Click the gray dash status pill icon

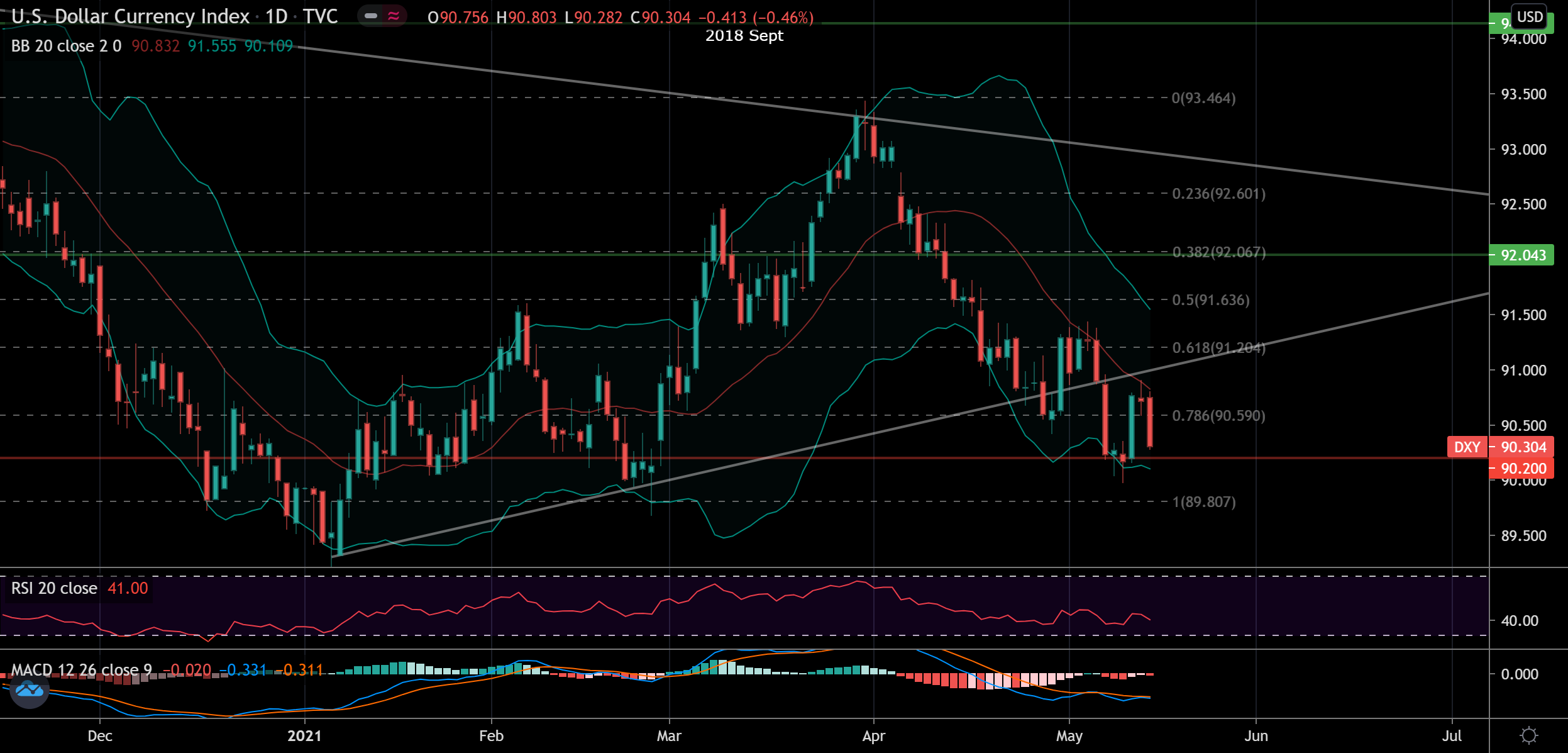pyautogui.click(x=371, y=16)
